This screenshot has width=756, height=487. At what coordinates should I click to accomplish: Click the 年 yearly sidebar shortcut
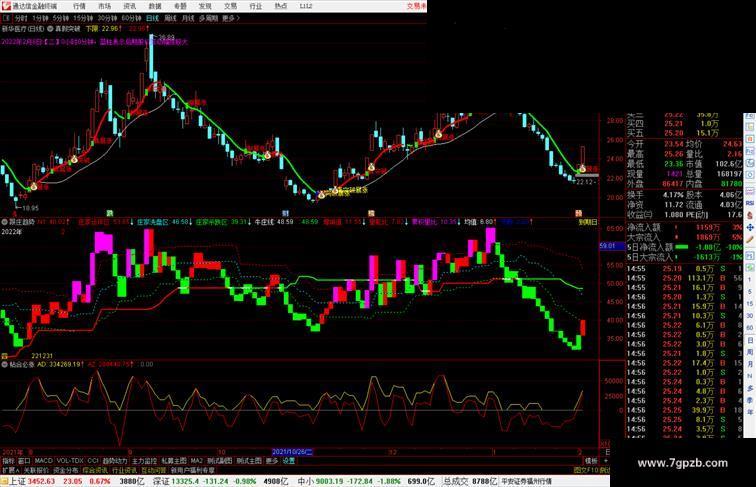coord(750,412)
